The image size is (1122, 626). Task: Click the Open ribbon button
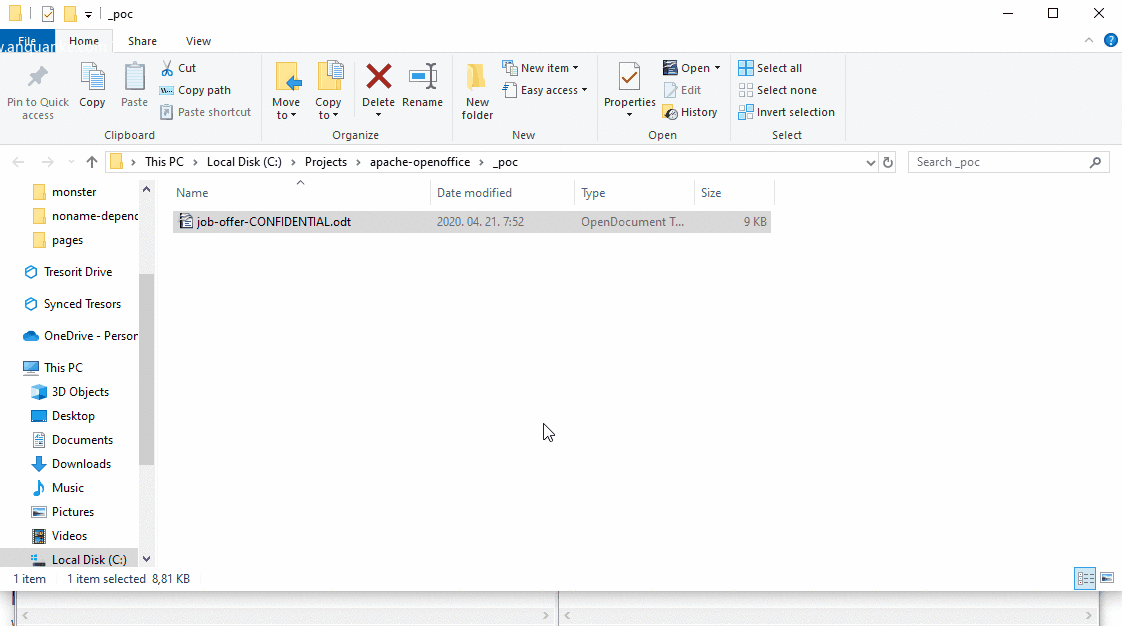click(691, 68)
